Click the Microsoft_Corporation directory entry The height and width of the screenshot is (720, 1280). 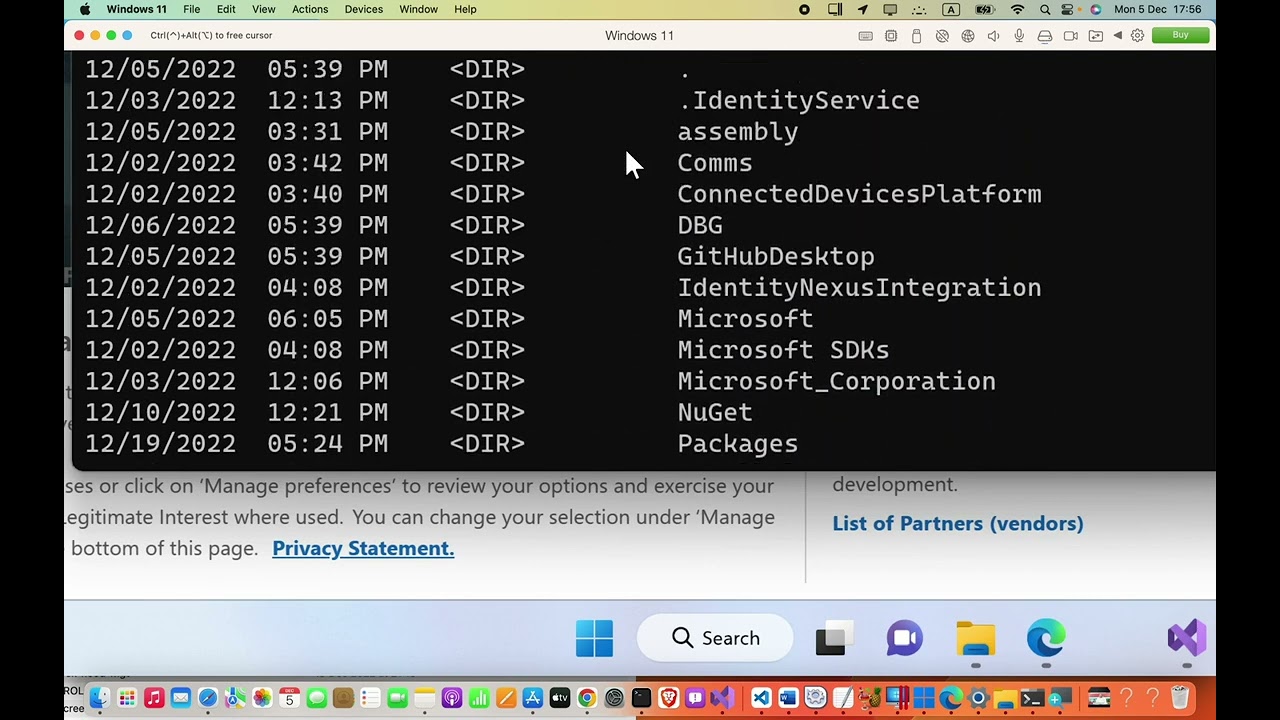pos(836,381)
